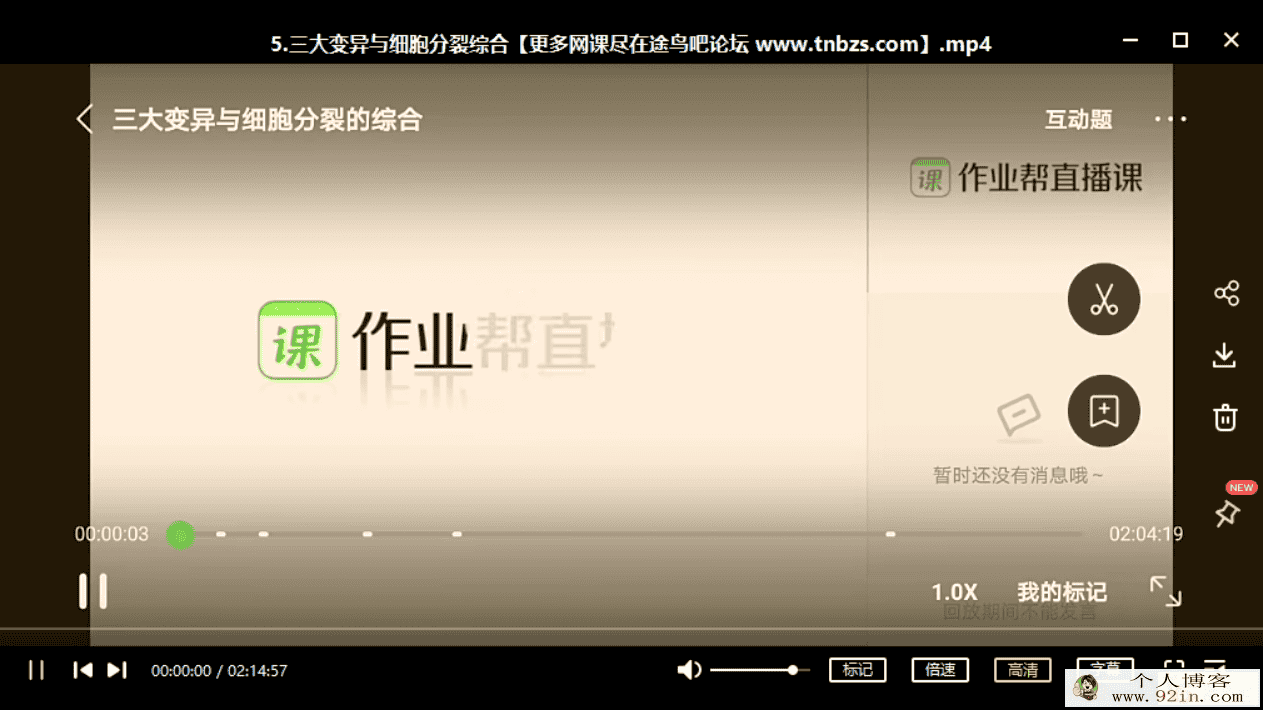Go back using the lesson title arrow
The image size is (1263, 710).
point(85,119)
